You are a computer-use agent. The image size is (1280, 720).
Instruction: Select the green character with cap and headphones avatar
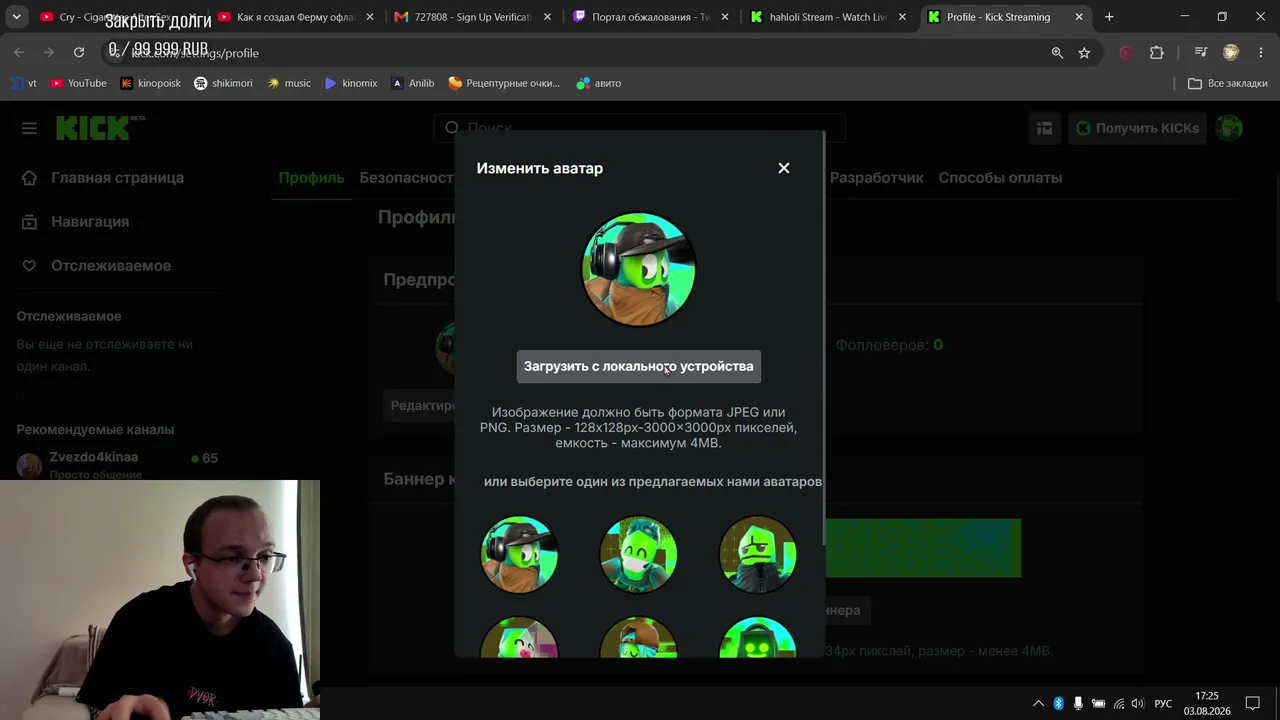(x=519, y=555)
